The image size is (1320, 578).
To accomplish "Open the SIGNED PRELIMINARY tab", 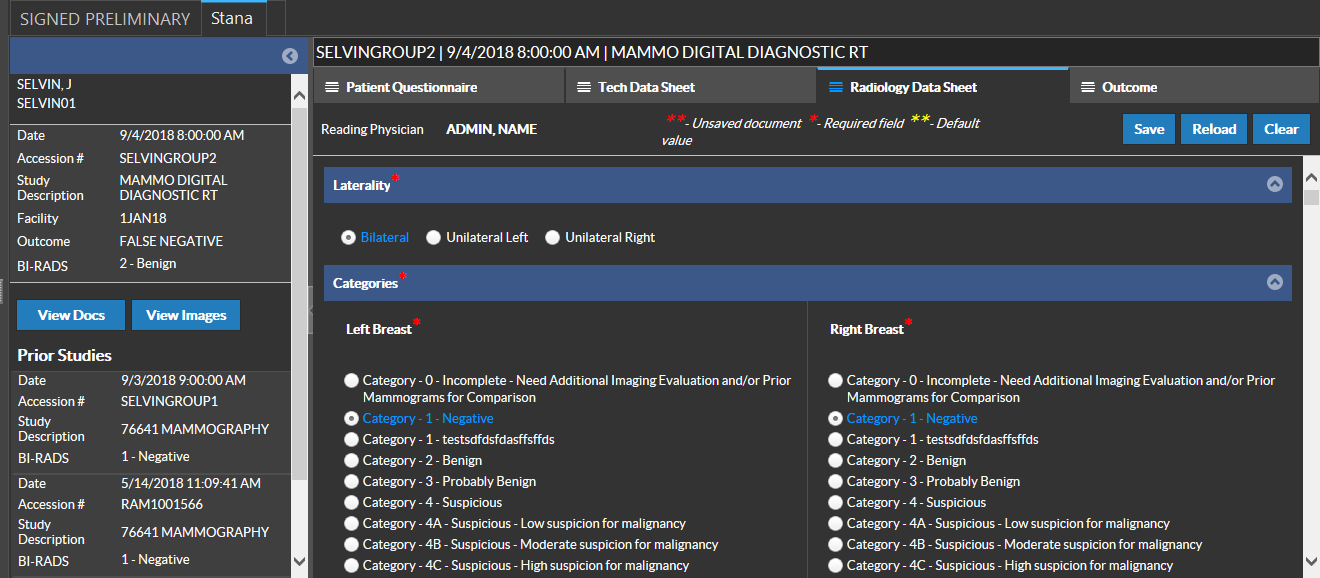I will coord(104,18).
